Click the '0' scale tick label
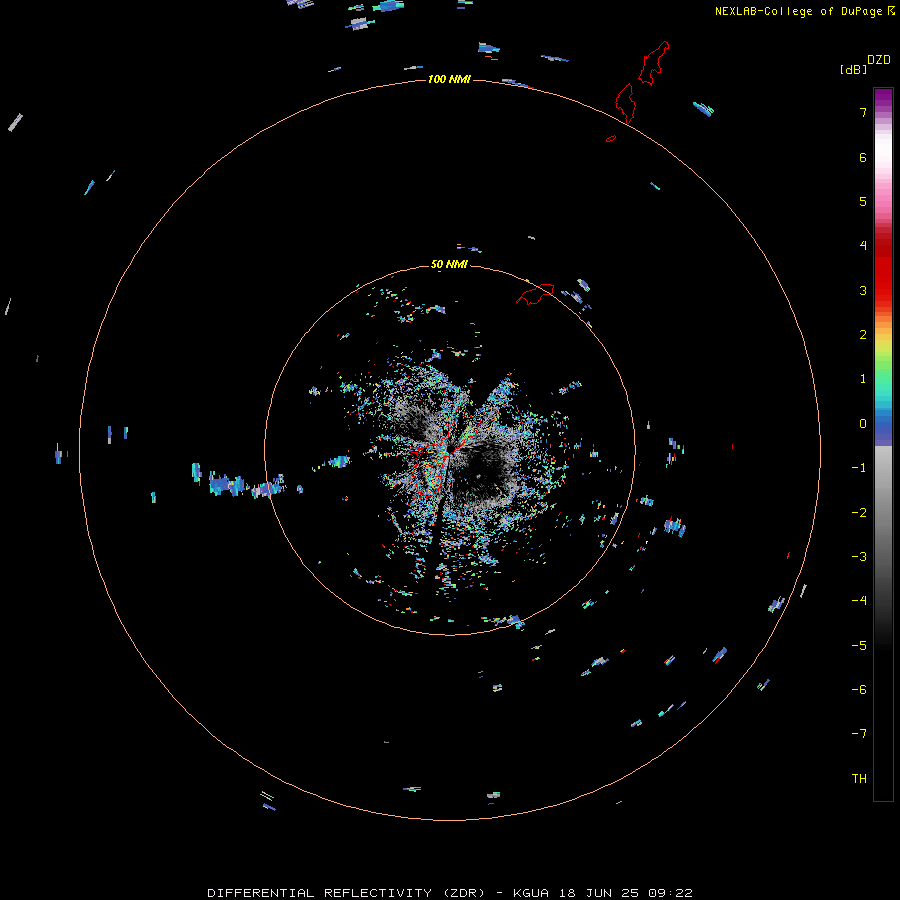900x900 pixels. pyautogui.click(x=862, y=424)
